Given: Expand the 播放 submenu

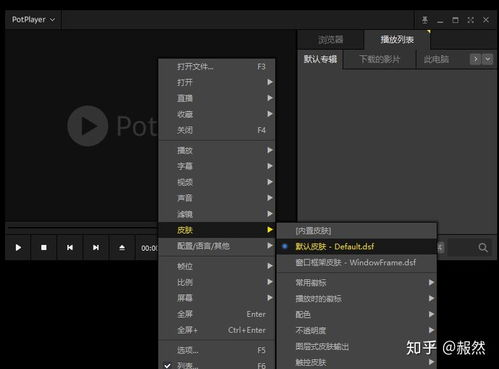Looking at the screenshot, I should click(x=217, y=150).
